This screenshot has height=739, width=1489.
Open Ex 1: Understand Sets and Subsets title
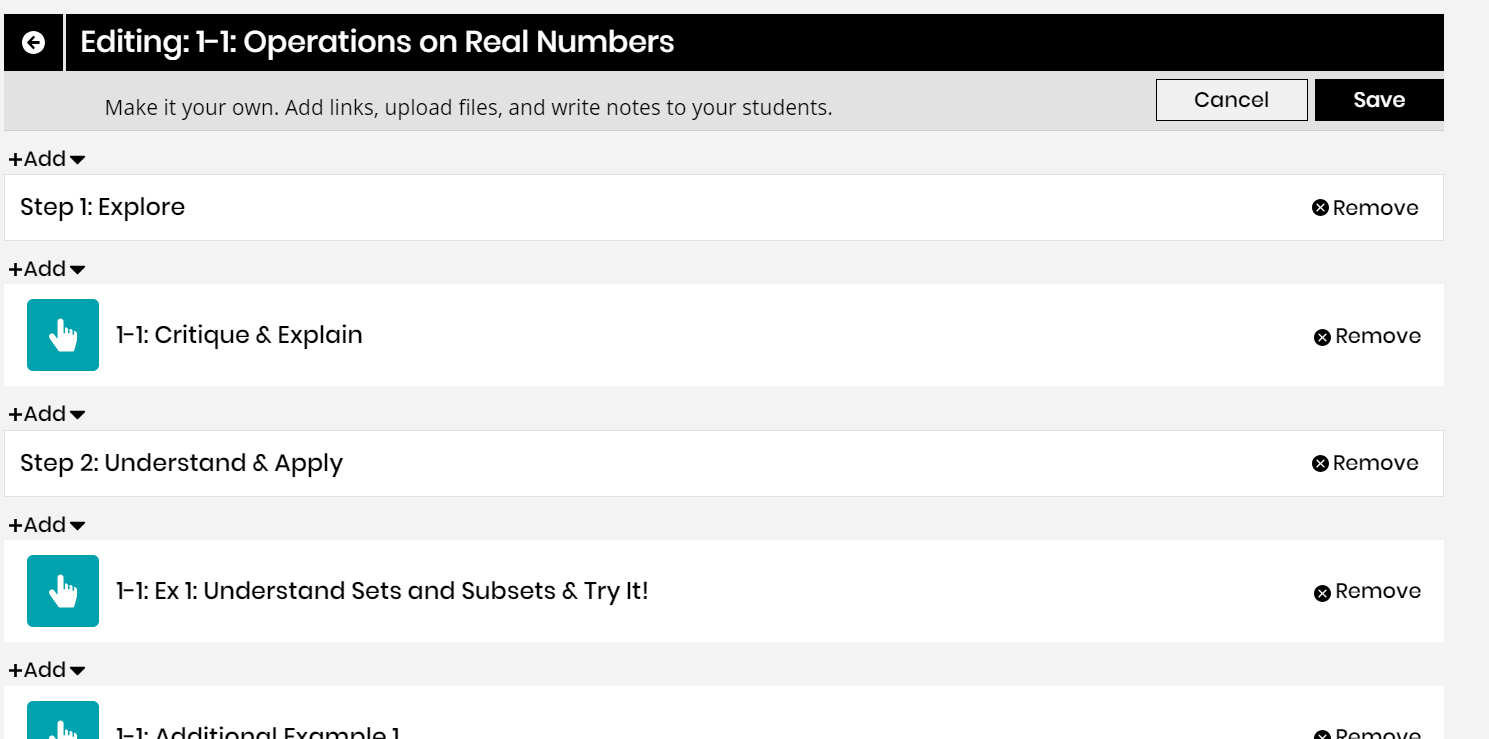(x=382, y=591)
